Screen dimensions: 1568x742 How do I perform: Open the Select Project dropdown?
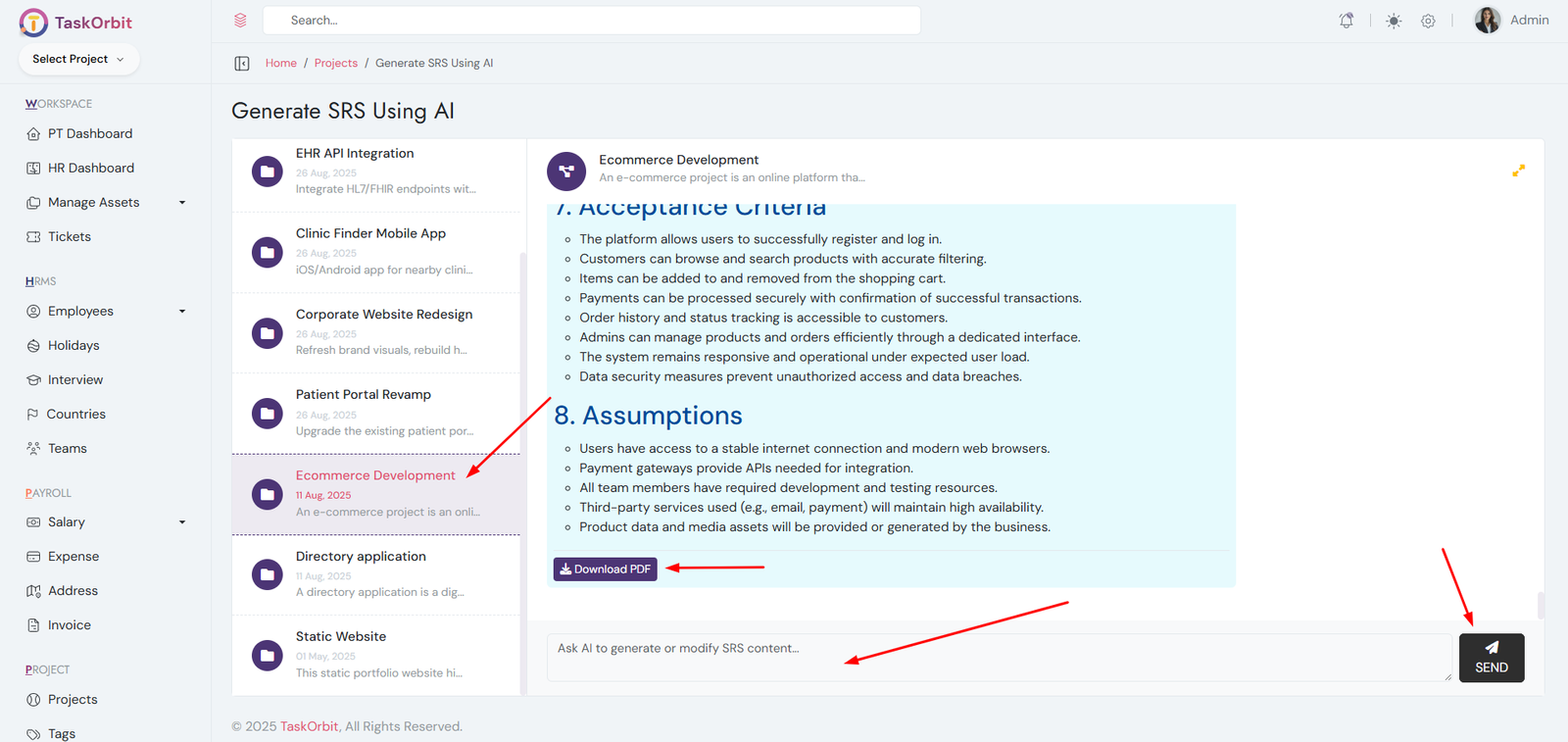[x=78, y=59]
